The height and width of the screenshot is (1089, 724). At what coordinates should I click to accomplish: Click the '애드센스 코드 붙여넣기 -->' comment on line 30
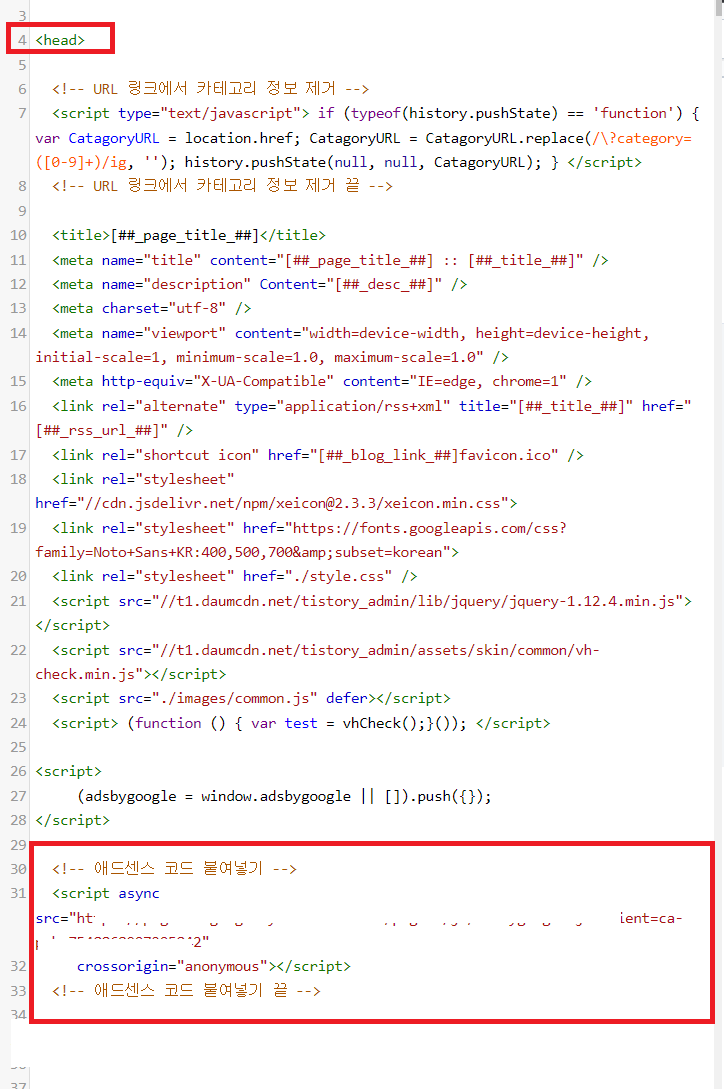[x=174, y=869]
